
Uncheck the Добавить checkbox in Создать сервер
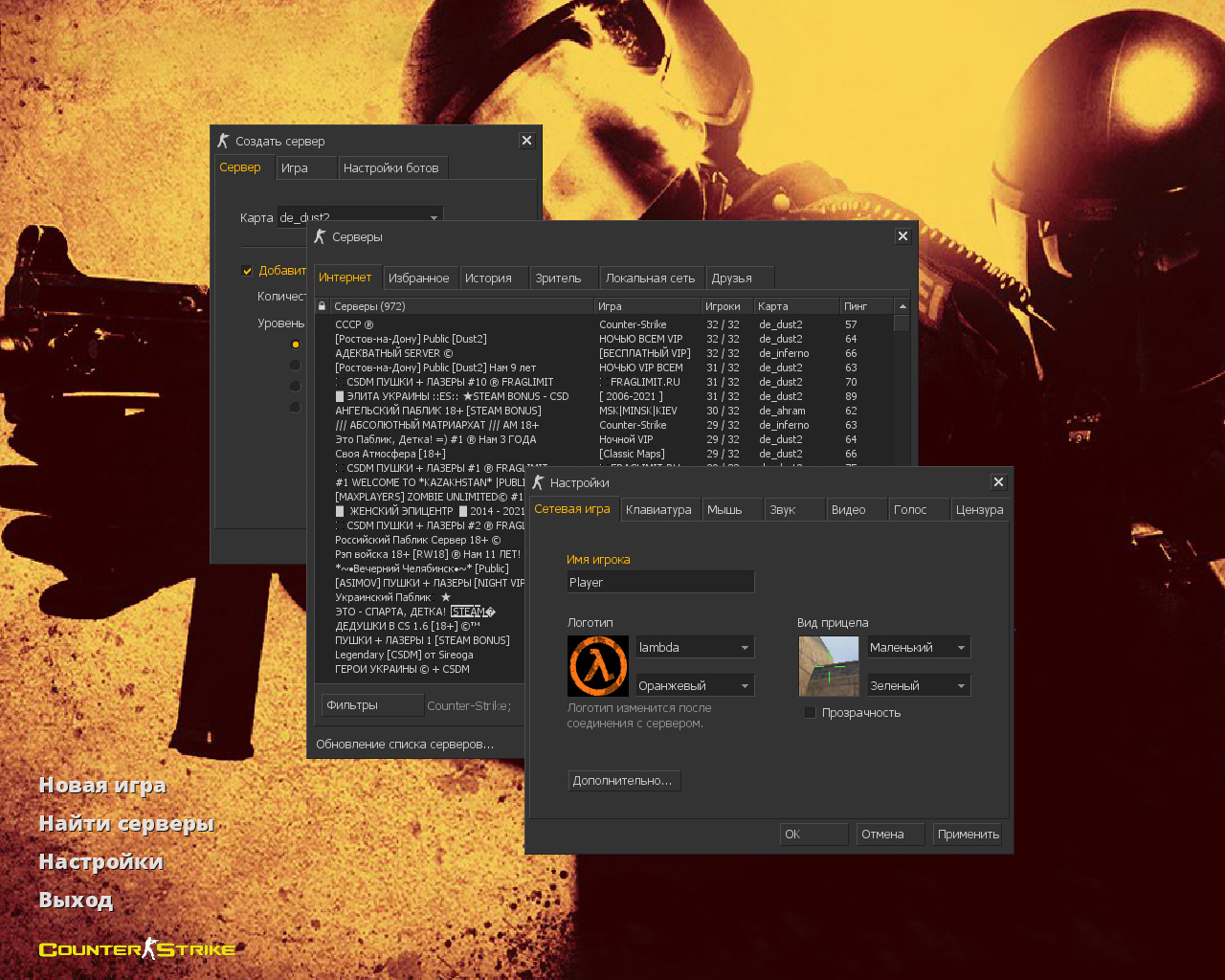(x=247, y=271)
